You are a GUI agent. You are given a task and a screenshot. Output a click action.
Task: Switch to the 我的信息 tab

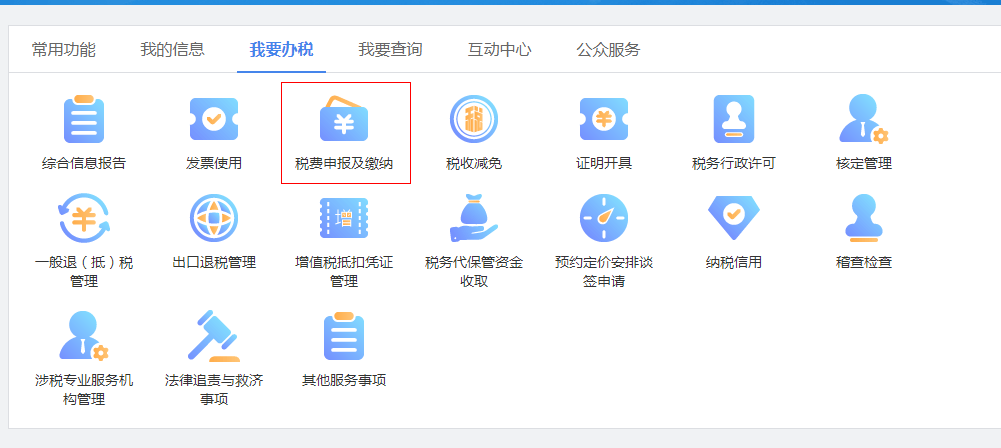pos(172,49)
